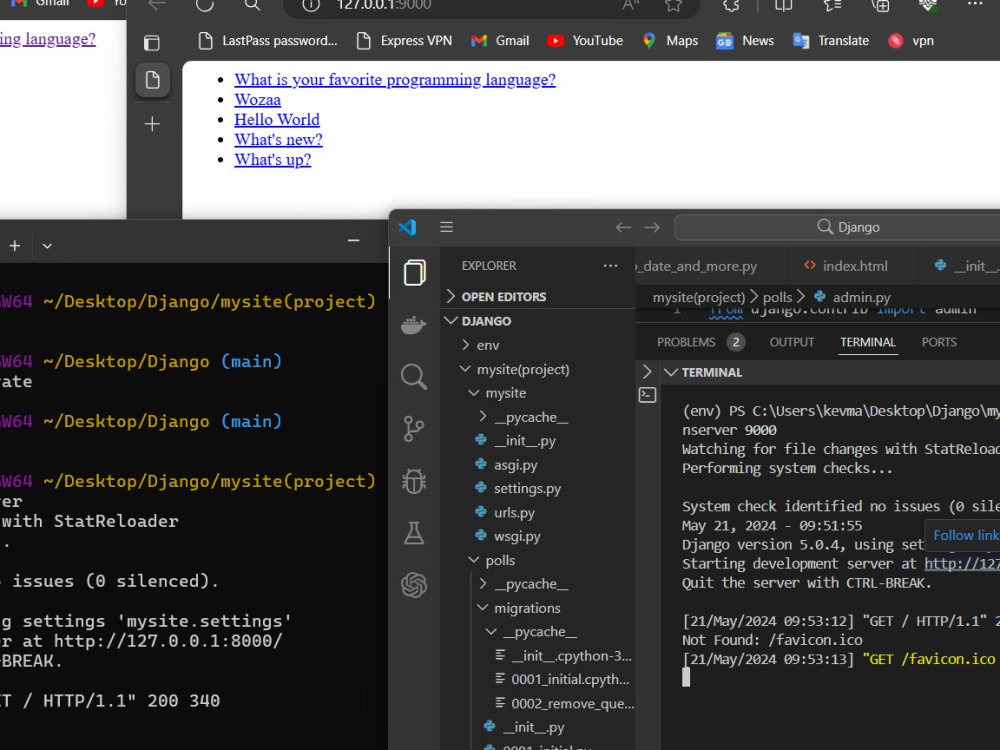
Task: View site information icon in address bar
Action: pos(311,5)
